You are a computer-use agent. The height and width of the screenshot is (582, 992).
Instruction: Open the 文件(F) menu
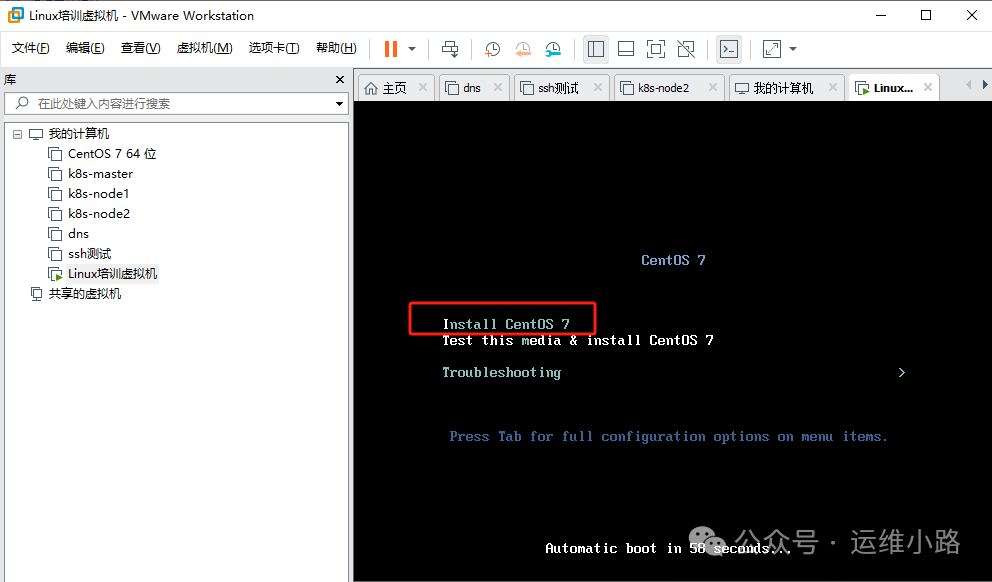tap(30, 48)
